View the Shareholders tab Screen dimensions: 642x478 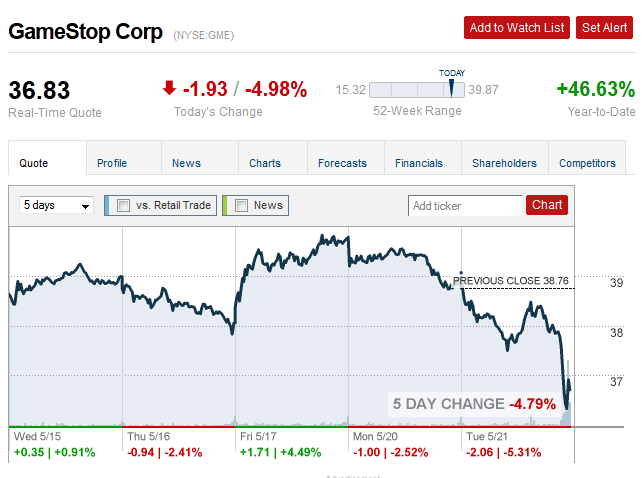[x=504, y=163]
